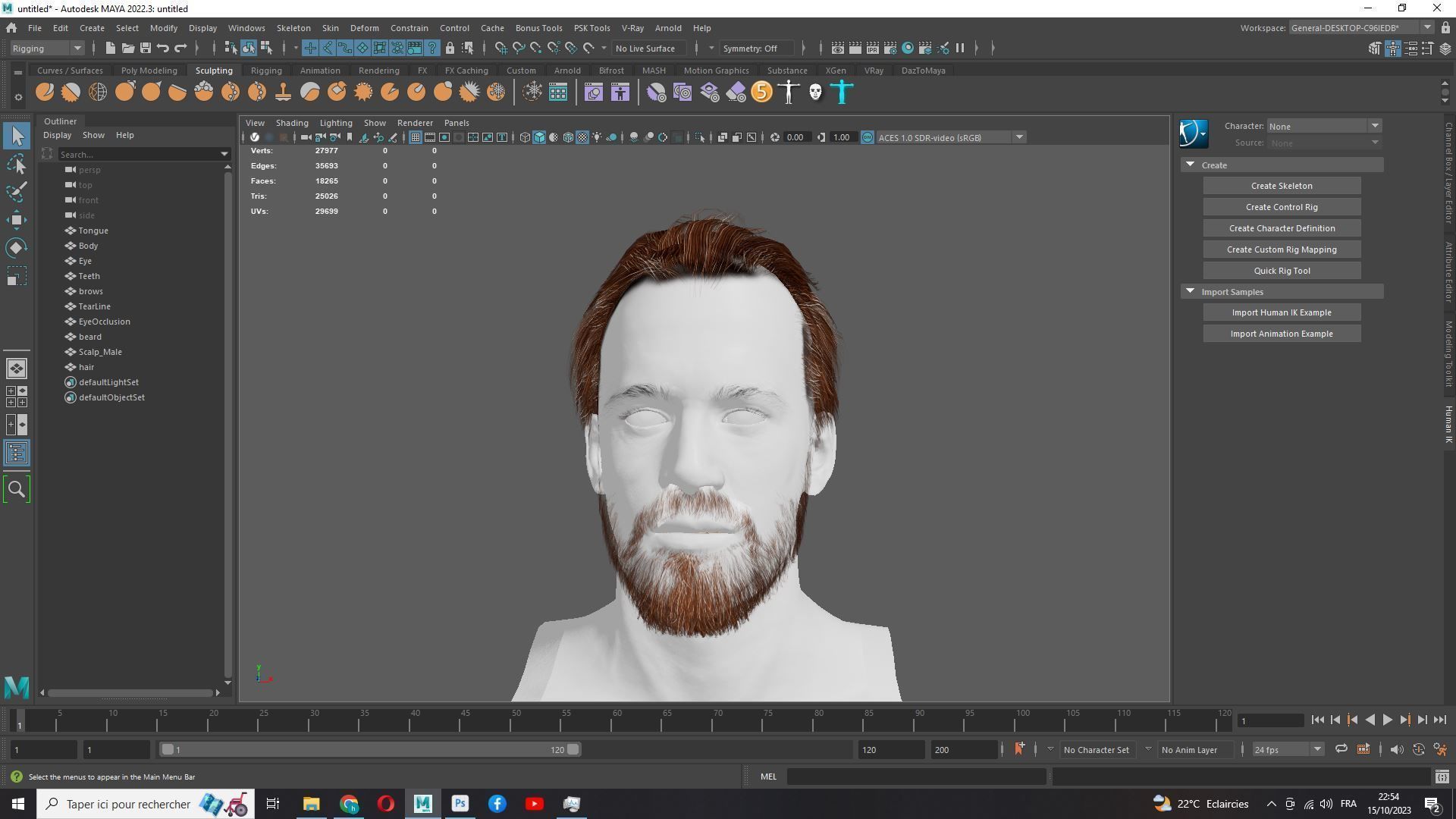Open the Outliner Display menu

[57, 135]
